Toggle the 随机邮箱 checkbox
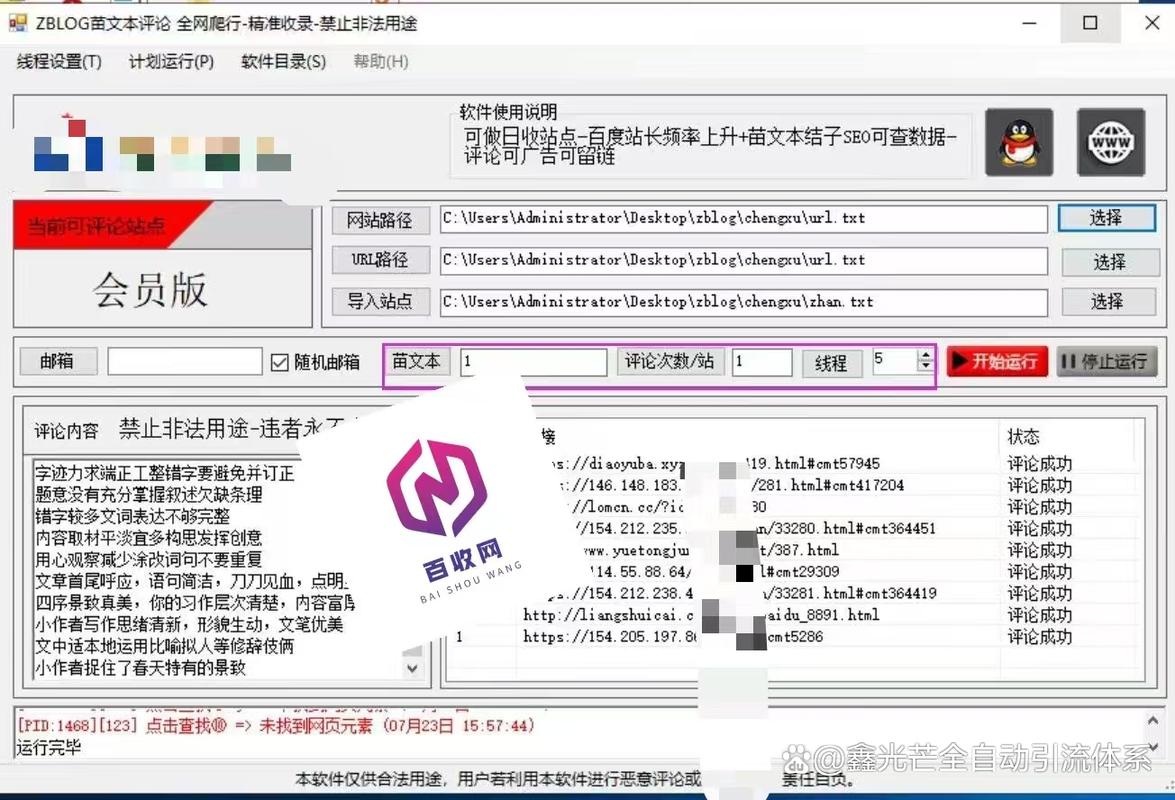Viewport: 1175px width, 800px height. pyautogui.click(x=280, y=362)
